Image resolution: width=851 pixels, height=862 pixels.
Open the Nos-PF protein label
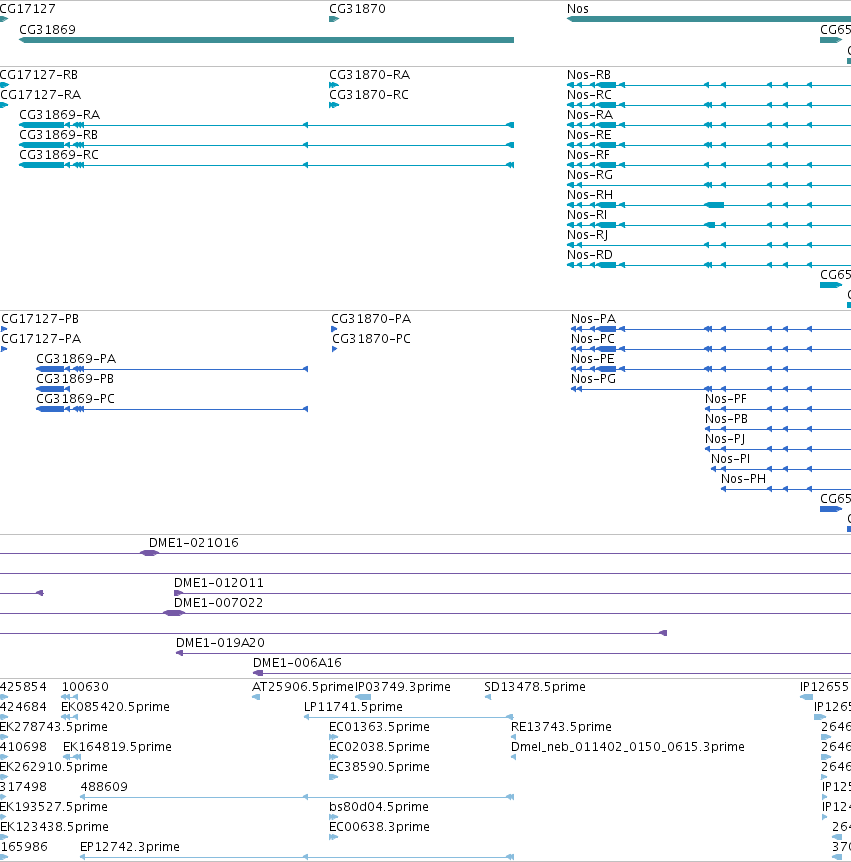point(726,399)
